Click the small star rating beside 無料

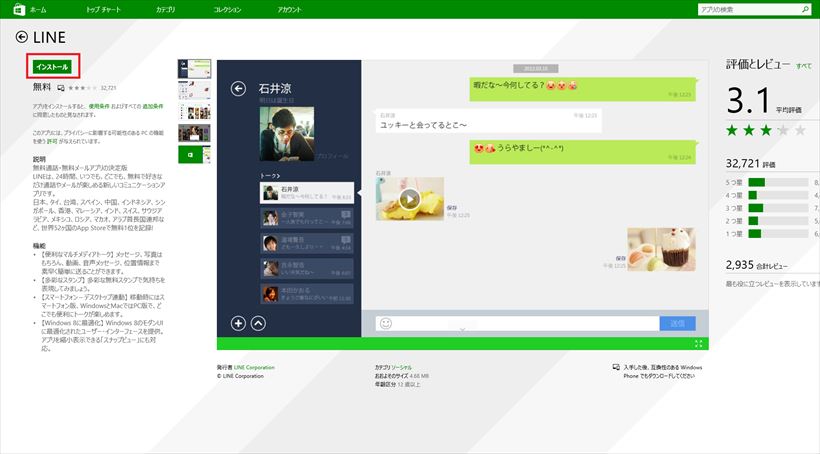(82, 88)
